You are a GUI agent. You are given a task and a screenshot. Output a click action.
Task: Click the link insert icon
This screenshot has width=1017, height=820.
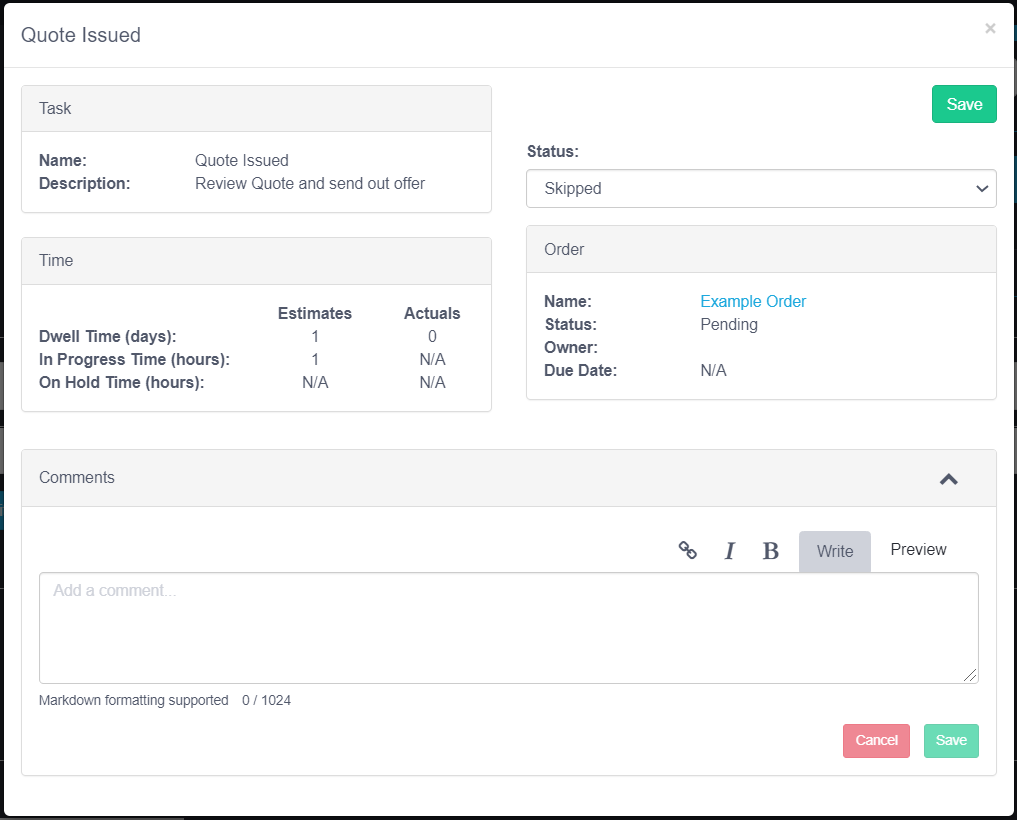(x=687, y=550)
